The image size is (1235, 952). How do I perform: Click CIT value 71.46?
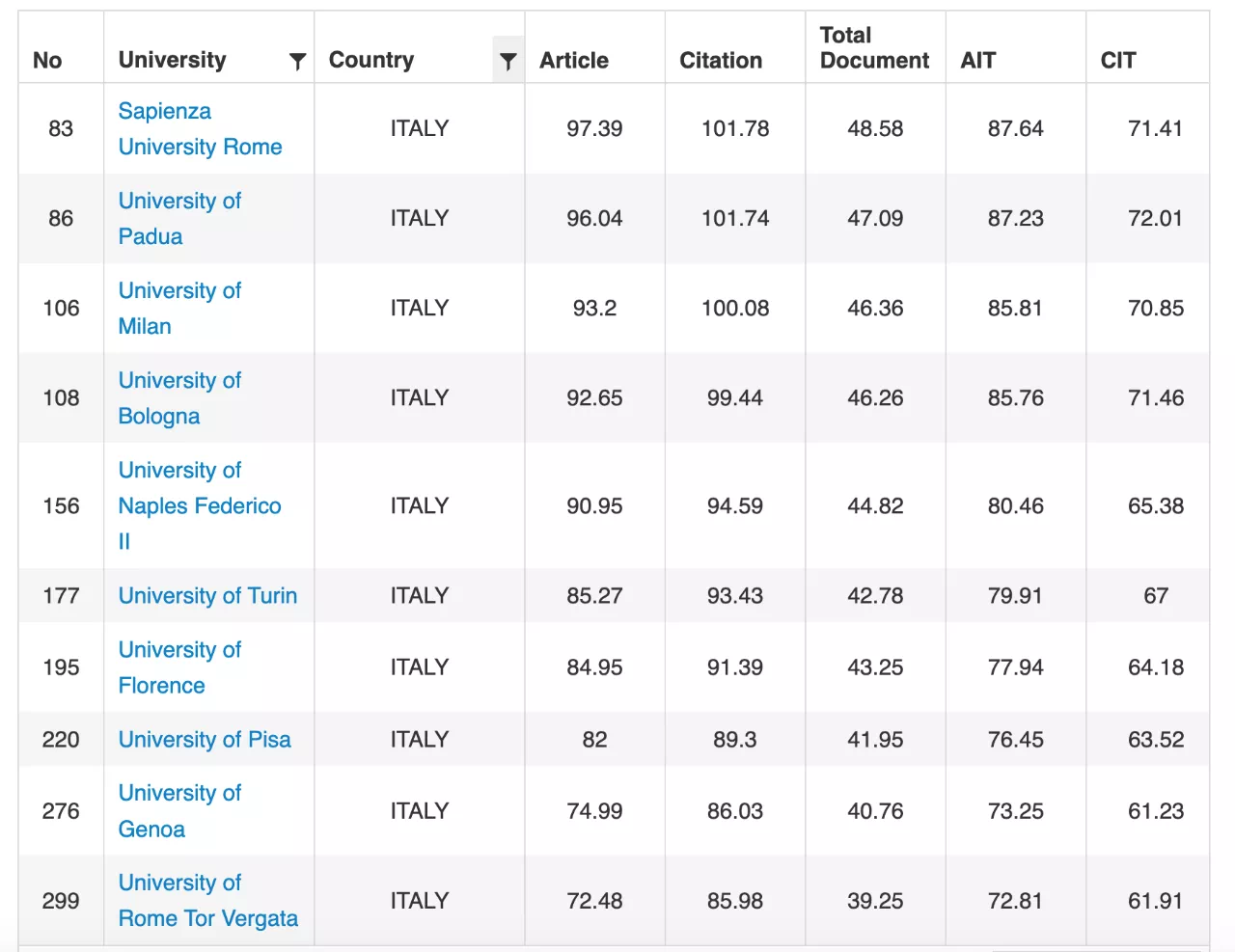click(x=1156, y=397)
